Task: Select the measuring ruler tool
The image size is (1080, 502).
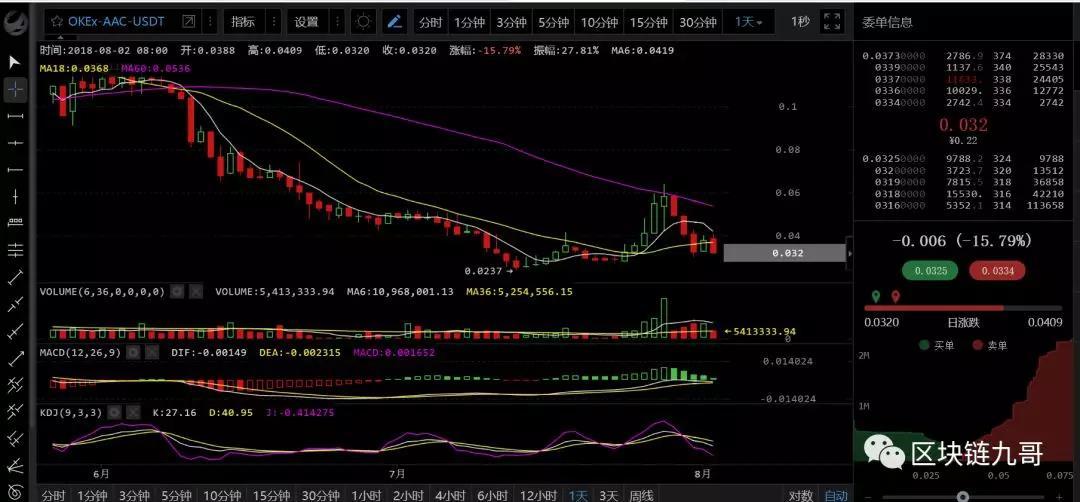Action: pyautogui.click(x=15, y=222)
